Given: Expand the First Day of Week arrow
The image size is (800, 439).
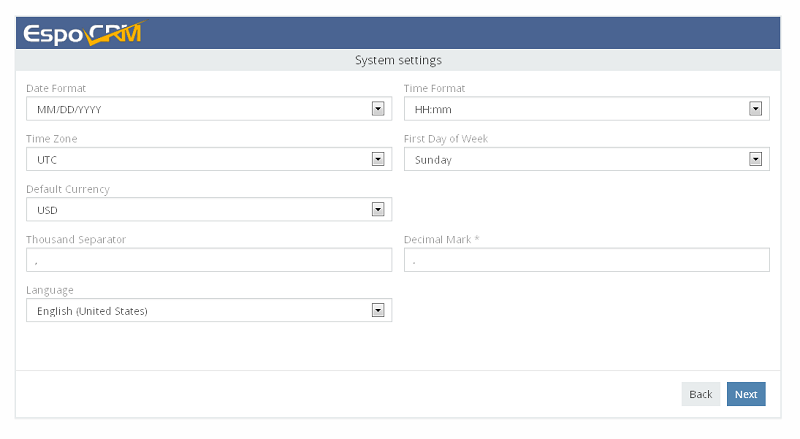Looking at the screenshot, I should pyautogui.click(x=755, y=159).
